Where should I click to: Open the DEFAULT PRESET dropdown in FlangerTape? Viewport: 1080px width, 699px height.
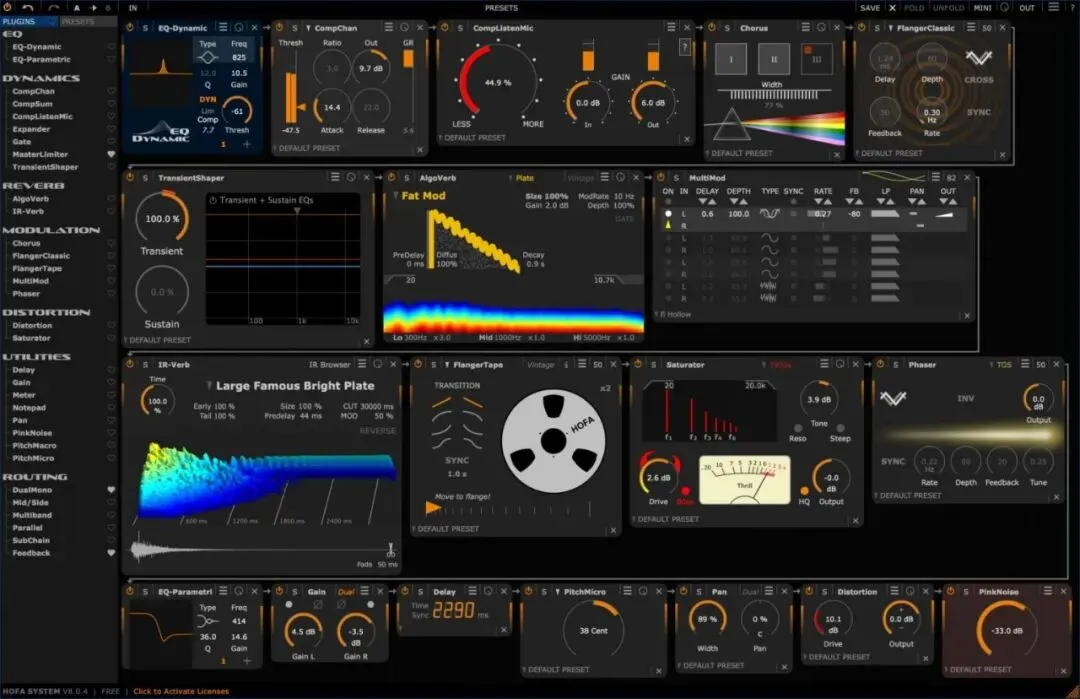(x=445, y=529)
